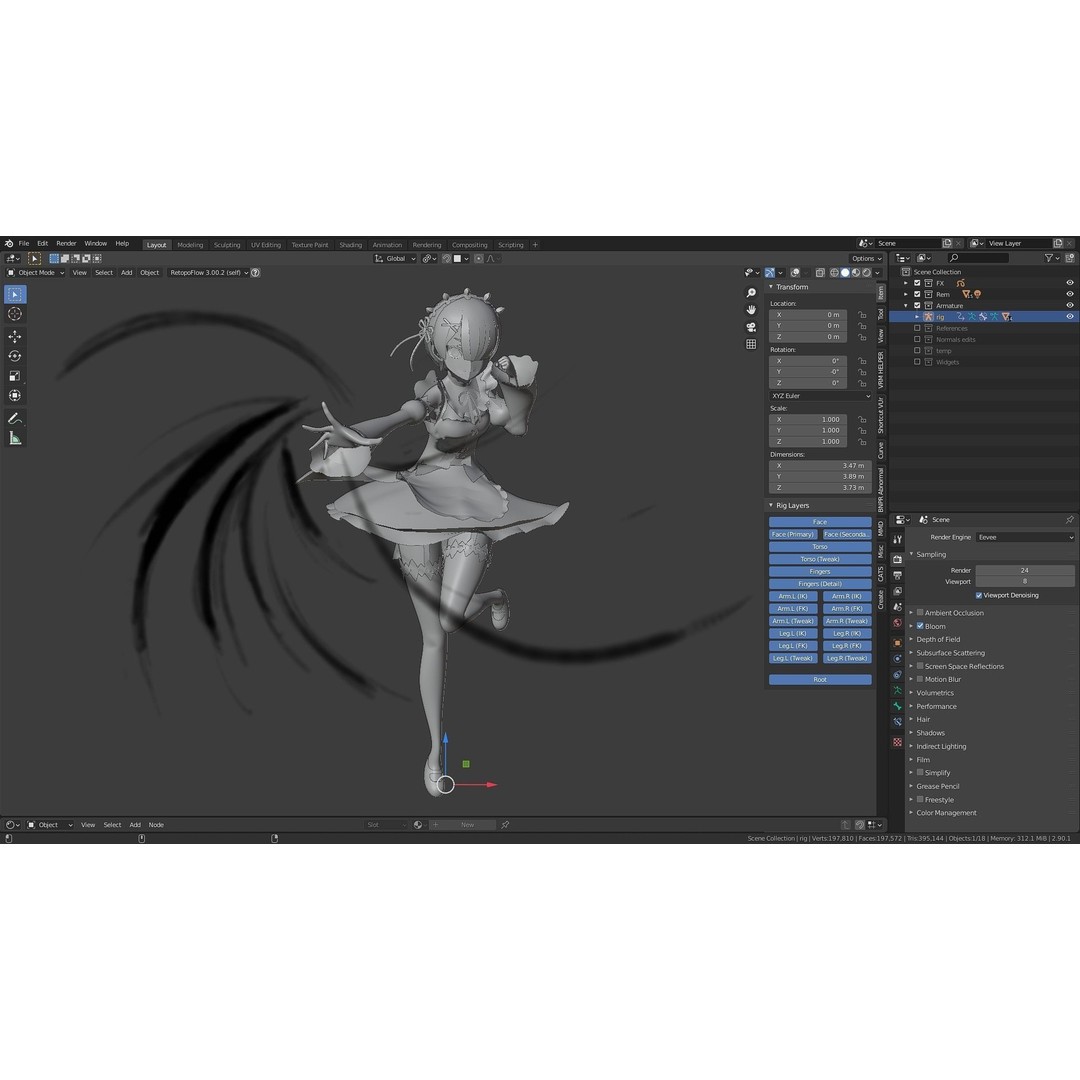Collapse the Armature collection arrow
Screen dimensions: 1080x1080
point(906,306)
